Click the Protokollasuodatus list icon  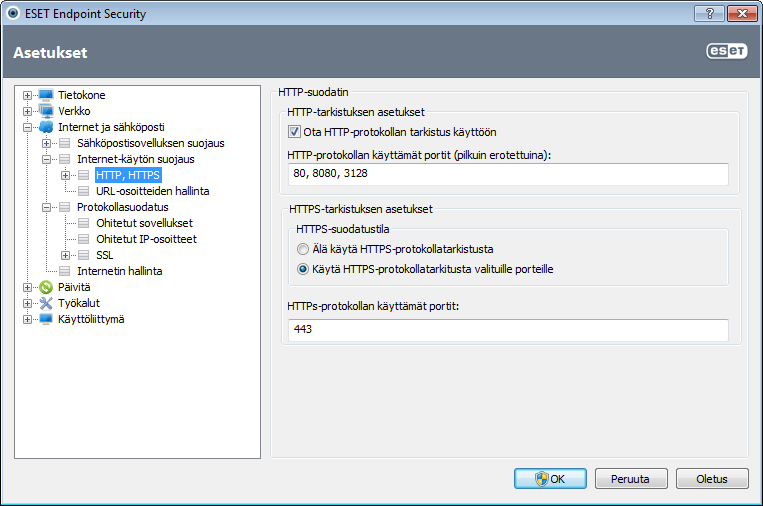point(65,207)
